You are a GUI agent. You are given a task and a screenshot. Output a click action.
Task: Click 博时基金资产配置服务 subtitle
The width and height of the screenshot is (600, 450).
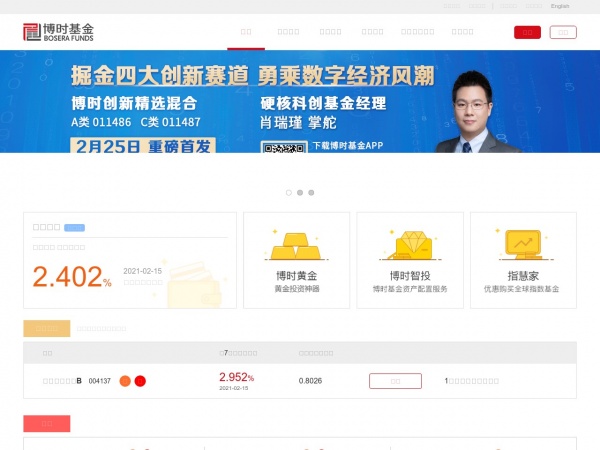(410, 289)
